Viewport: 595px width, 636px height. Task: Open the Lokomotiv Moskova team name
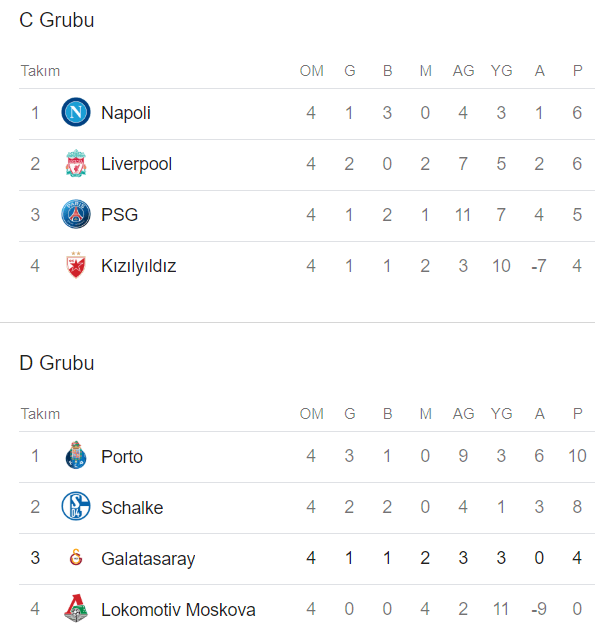[x=178, y=610]
